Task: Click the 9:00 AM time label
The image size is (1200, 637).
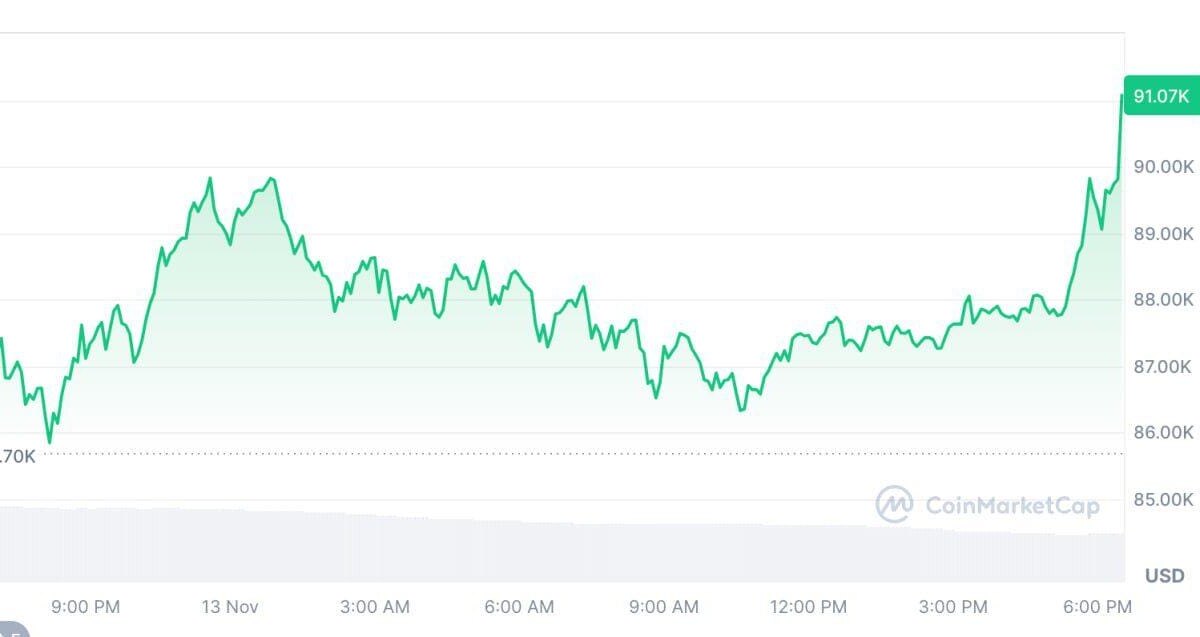Action: point(665,607)
